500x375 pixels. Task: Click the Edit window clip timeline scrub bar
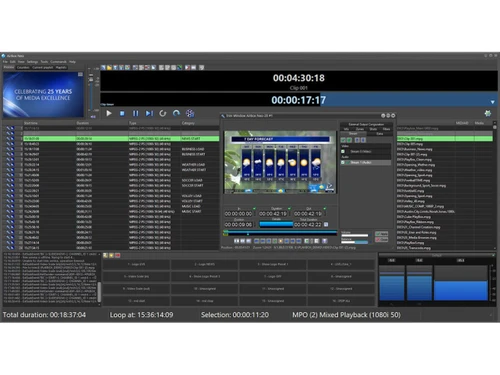(280, 232)
